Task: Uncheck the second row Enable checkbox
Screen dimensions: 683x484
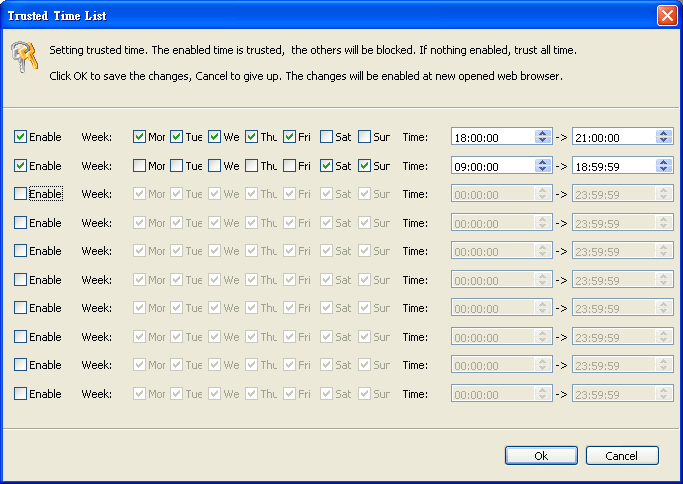Action: [21, 166]
